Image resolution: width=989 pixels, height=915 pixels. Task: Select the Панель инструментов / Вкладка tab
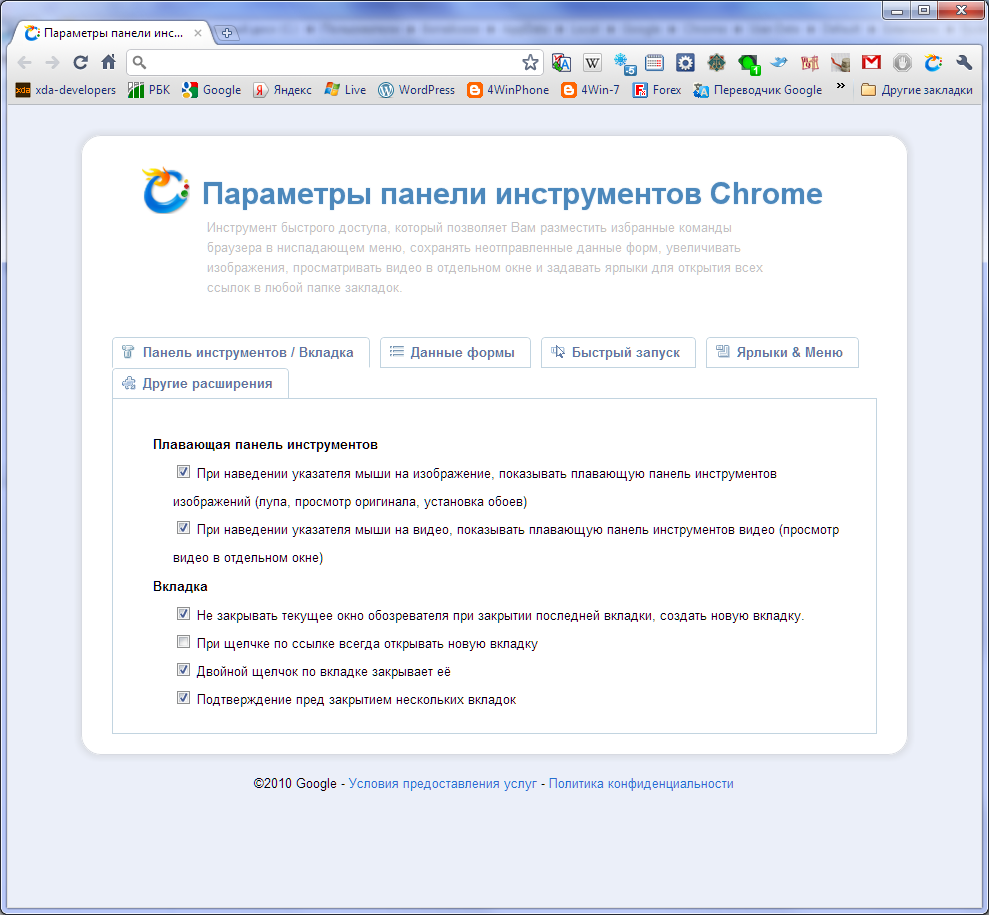click(241, 353)
